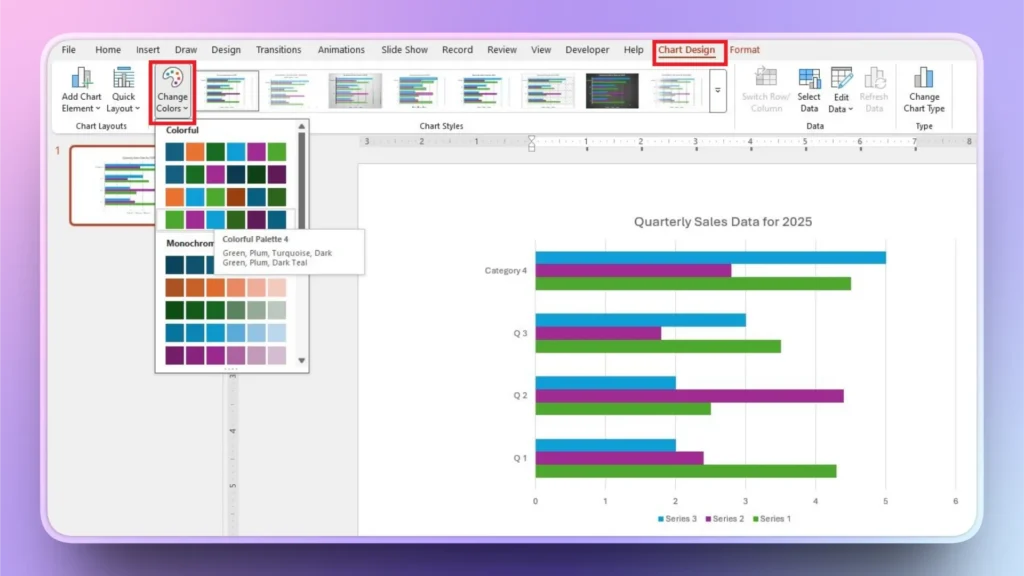Expand the Add Chart Element dropdown arrow
This screenshot has width=1024, height=576.
(x=97, y=107)
